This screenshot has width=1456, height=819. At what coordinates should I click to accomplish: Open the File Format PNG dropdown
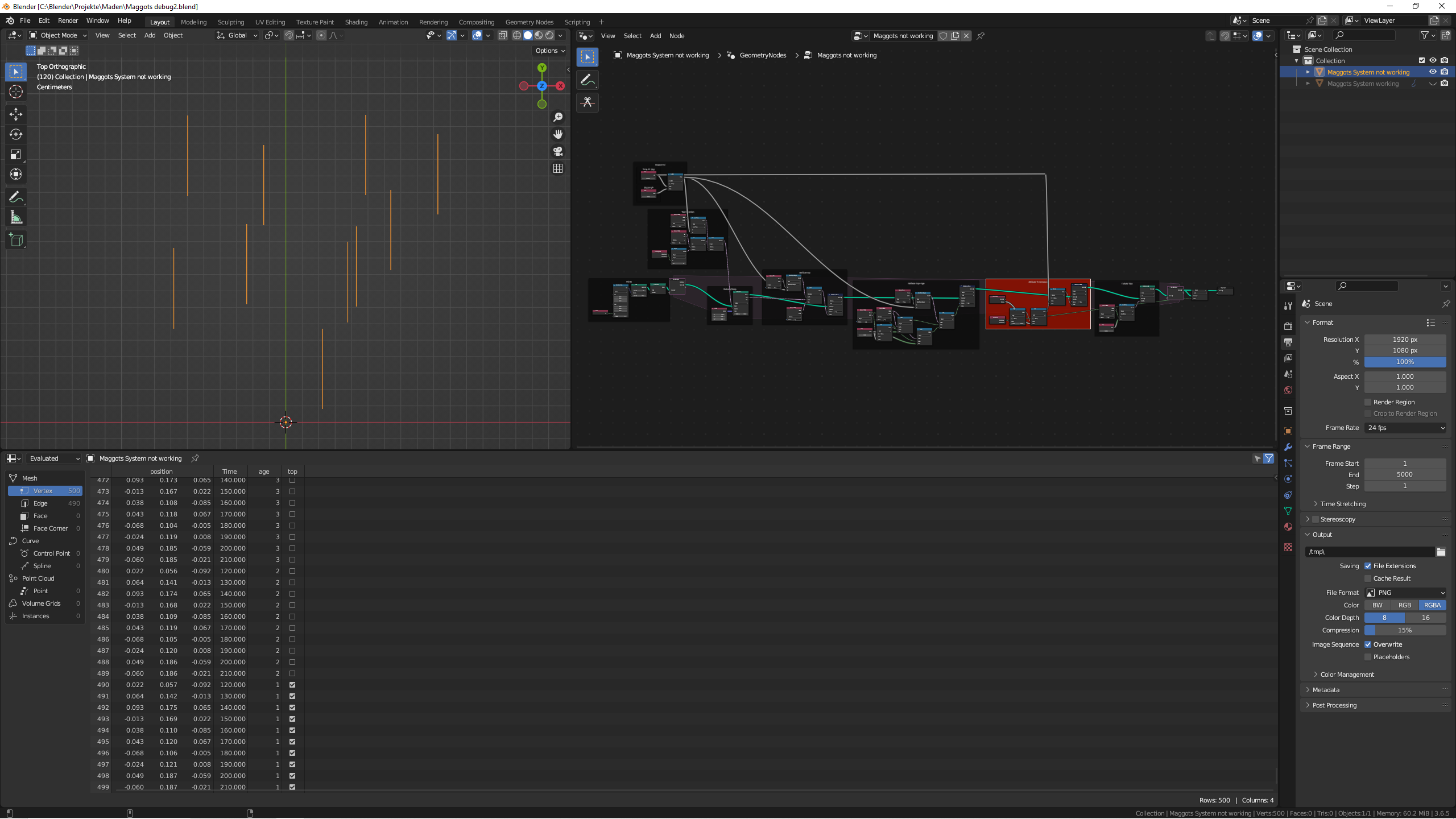click(x=1405, y=593)
